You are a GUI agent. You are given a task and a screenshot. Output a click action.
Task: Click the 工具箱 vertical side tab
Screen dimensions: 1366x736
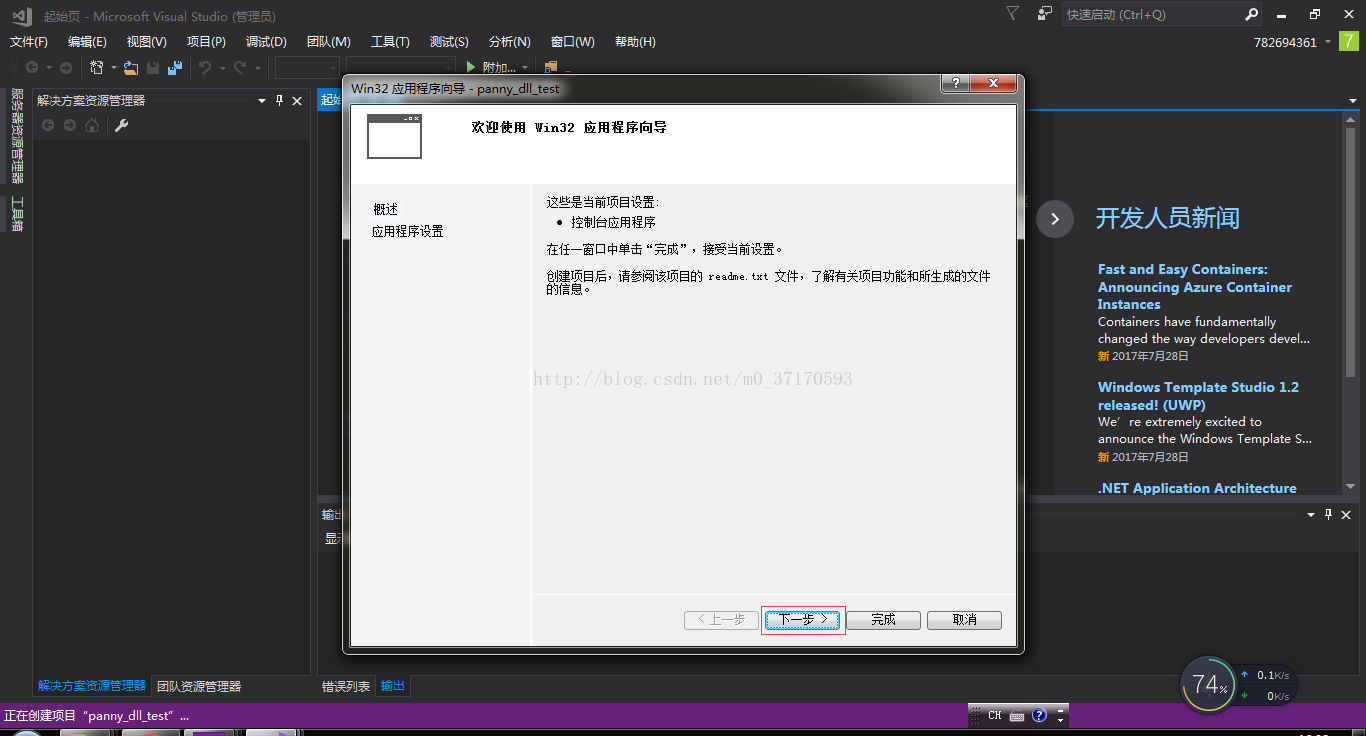pyautogui.click(x=16, y=214)
